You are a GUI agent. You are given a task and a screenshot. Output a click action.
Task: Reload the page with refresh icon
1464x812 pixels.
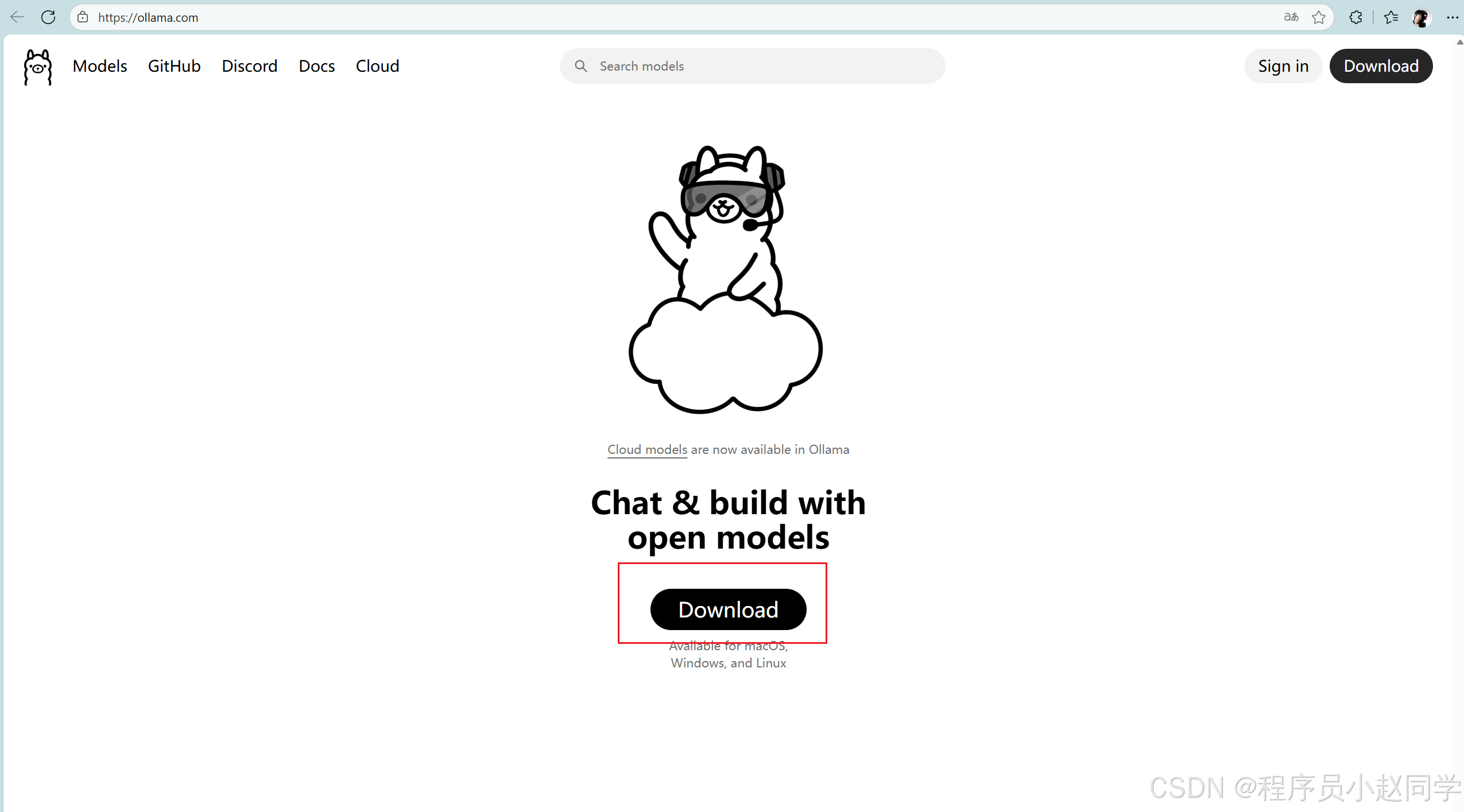pyautogui.click(x=48, y=17)
